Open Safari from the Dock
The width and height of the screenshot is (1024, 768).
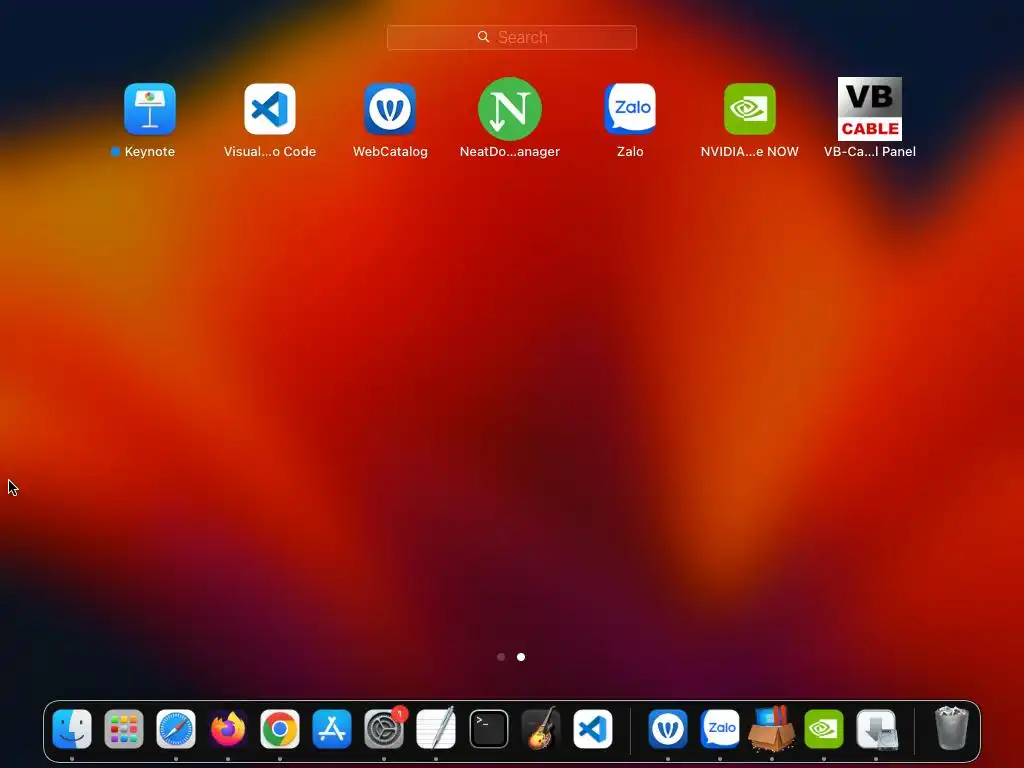(176, 729)
